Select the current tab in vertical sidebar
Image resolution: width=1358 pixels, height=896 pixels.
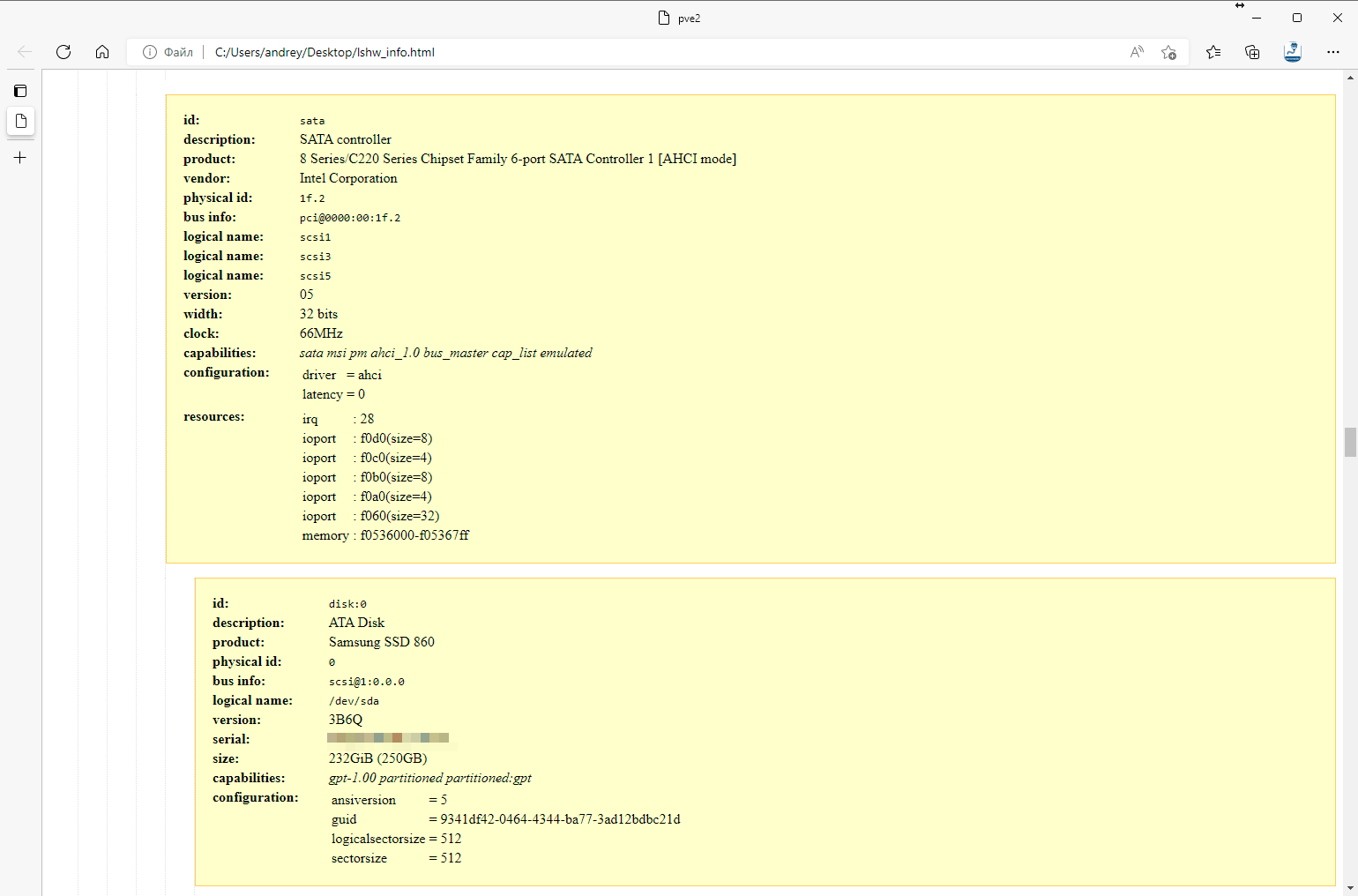tap(20, 121)
